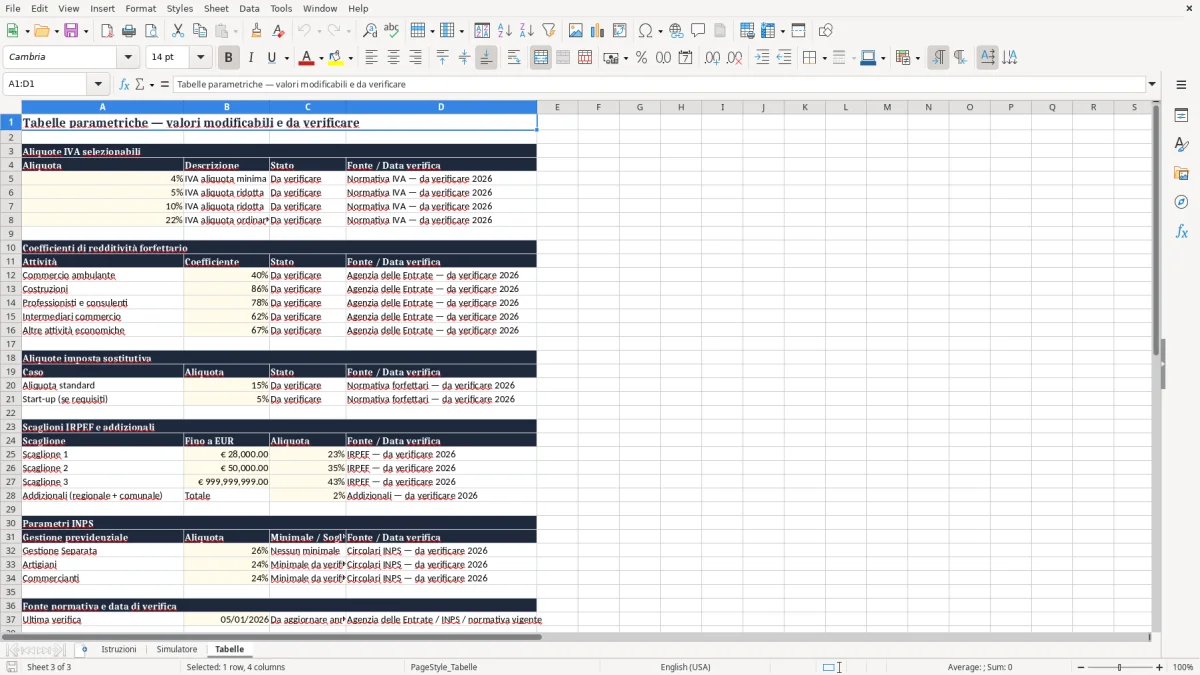
Task: Open Find & Replace
Action: click(x=370, y=31)
